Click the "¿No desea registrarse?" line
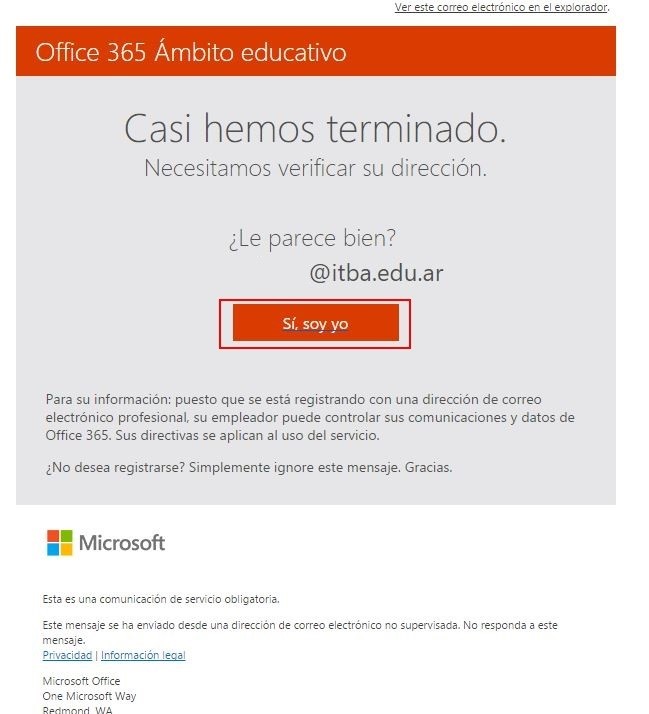Screen dimensions: 649x714 coord(249,468)
